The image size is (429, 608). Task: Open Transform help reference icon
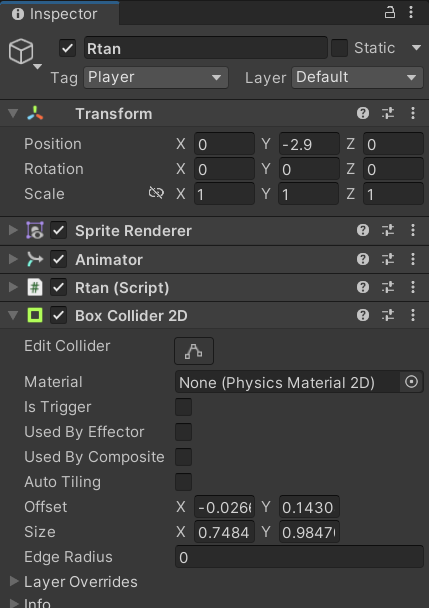(x=363, y=113)
